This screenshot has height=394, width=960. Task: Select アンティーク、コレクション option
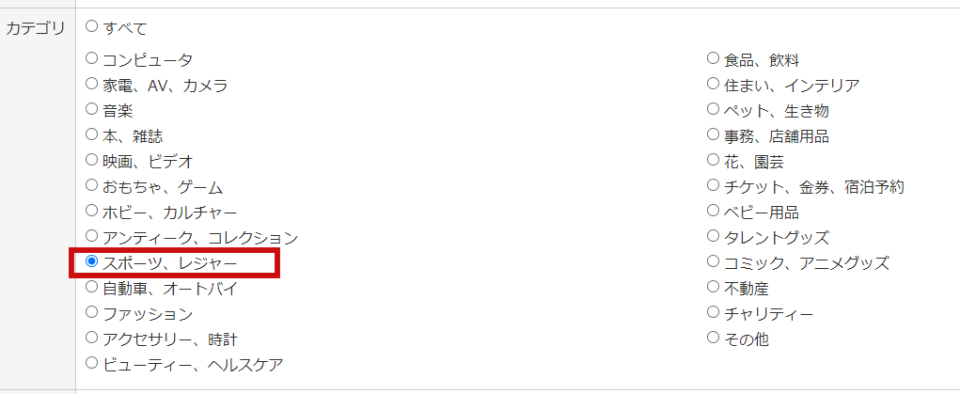pos(92,236)
